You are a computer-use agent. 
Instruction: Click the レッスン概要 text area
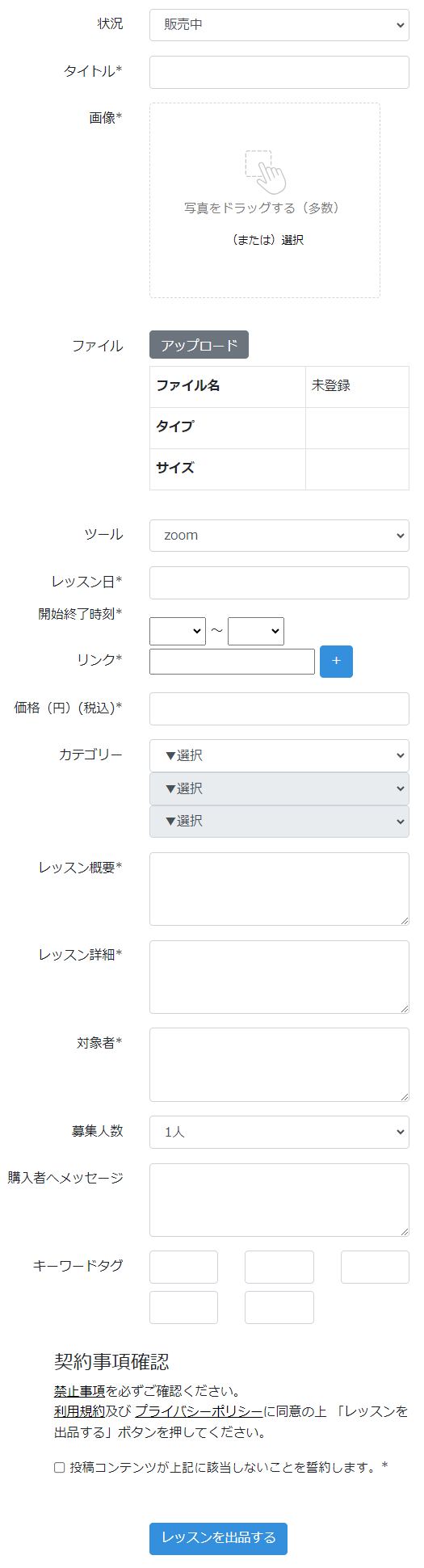[279, 889]
